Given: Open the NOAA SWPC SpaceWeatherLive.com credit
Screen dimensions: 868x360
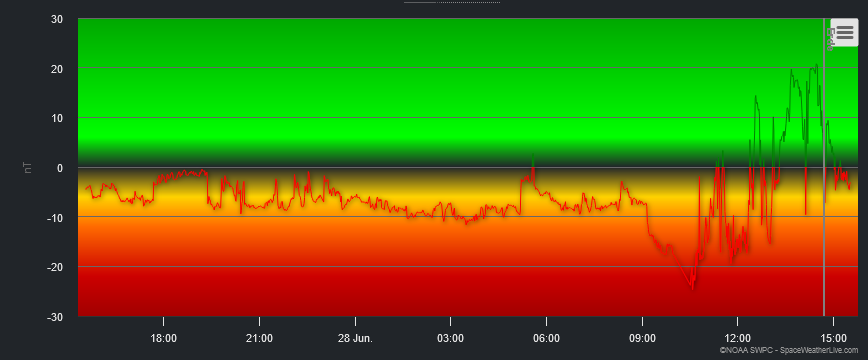Looking at the screenshot, I should [x=789, y=351].
